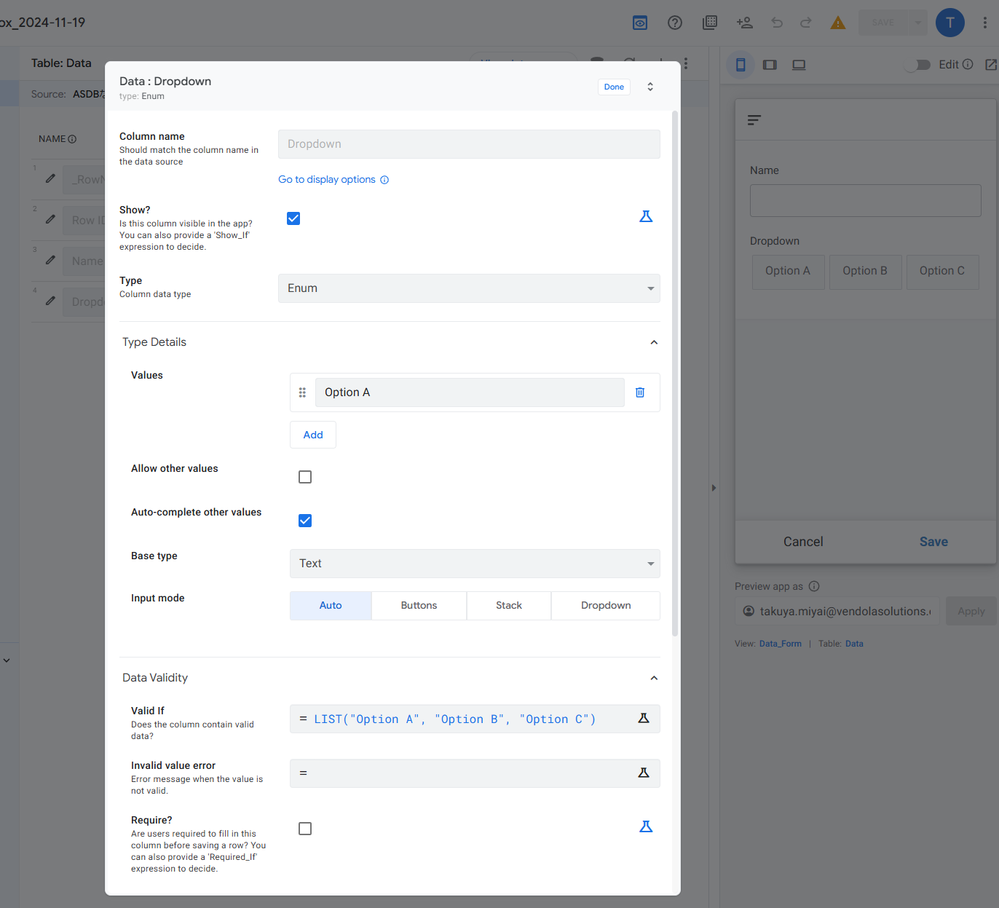
Task: Click the Option A value text field
Action: 470,393
